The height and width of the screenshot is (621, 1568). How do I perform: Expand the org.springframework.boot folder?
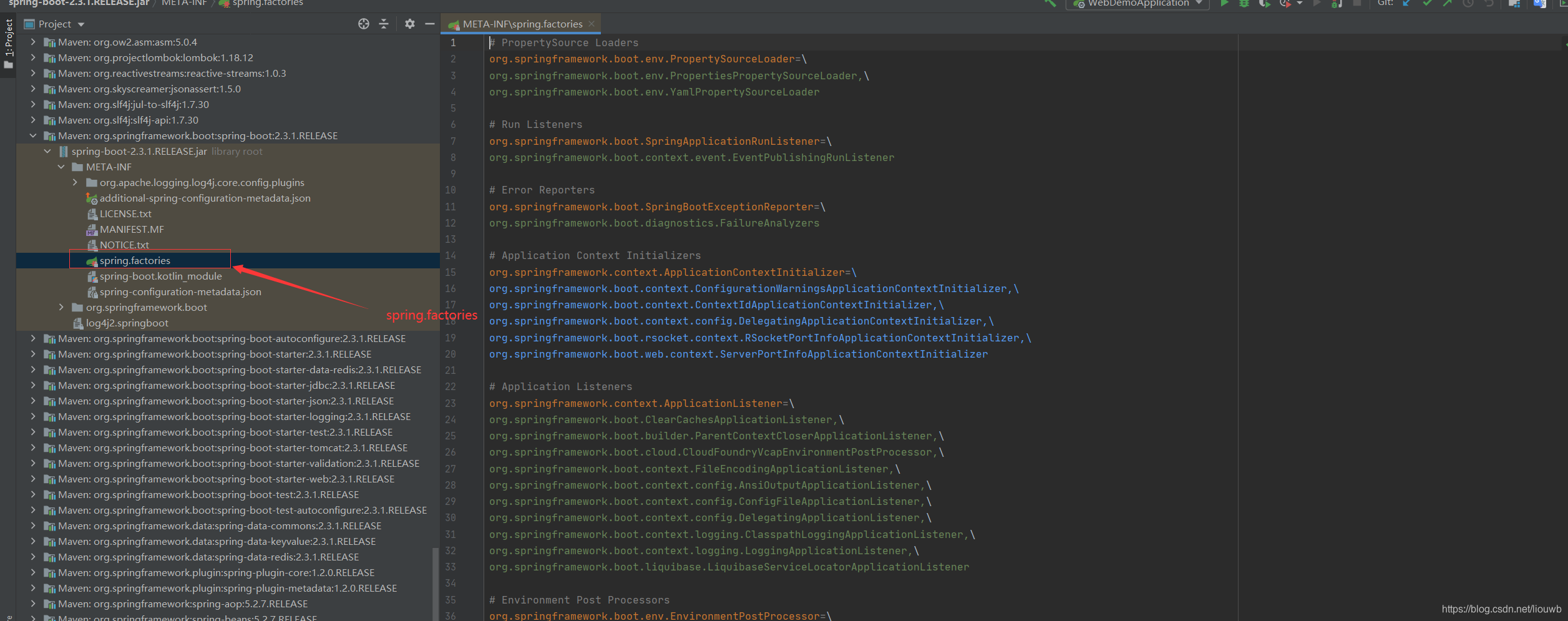coord(61,307)
